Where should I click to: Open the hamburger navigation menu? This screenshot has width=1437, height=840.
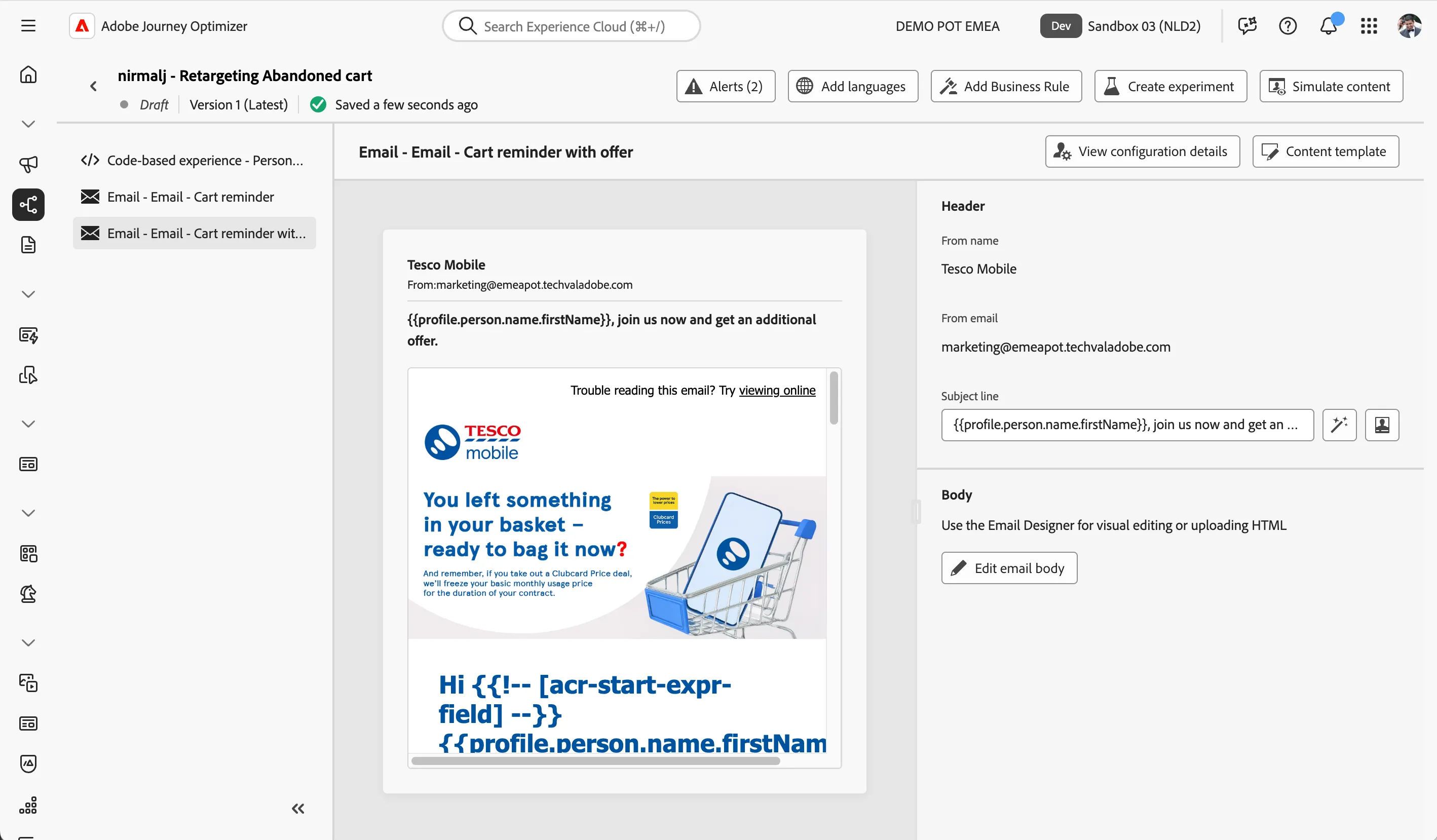pyautogui.click(x=28, y=26)
